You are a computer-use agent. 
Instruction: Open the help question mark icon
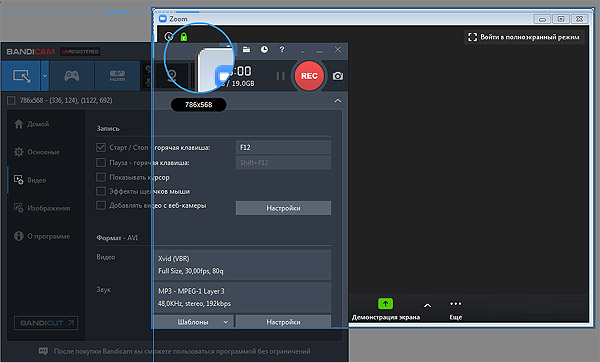[x=282, y=49]
